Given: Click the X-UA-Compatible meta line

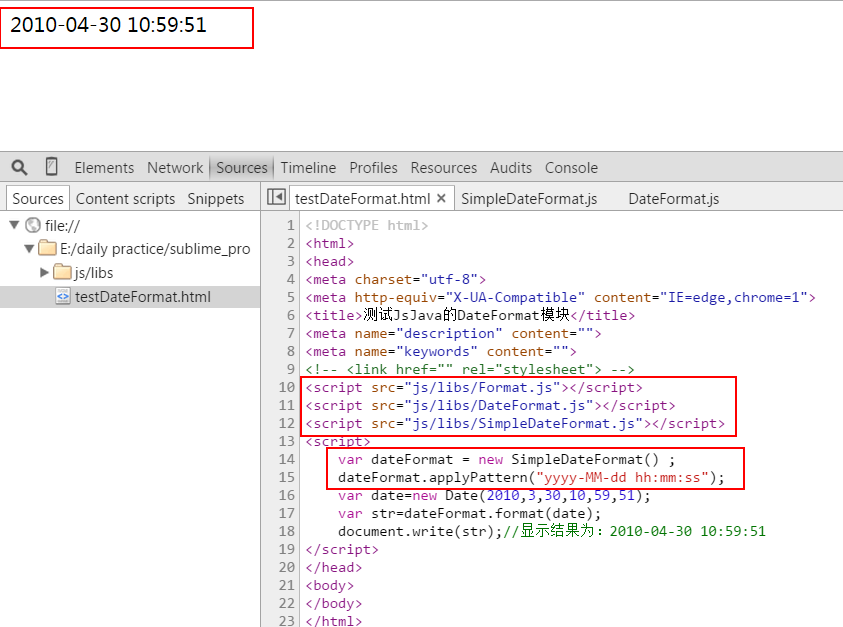Looking at the screenshot, I should tap(561, 297).
